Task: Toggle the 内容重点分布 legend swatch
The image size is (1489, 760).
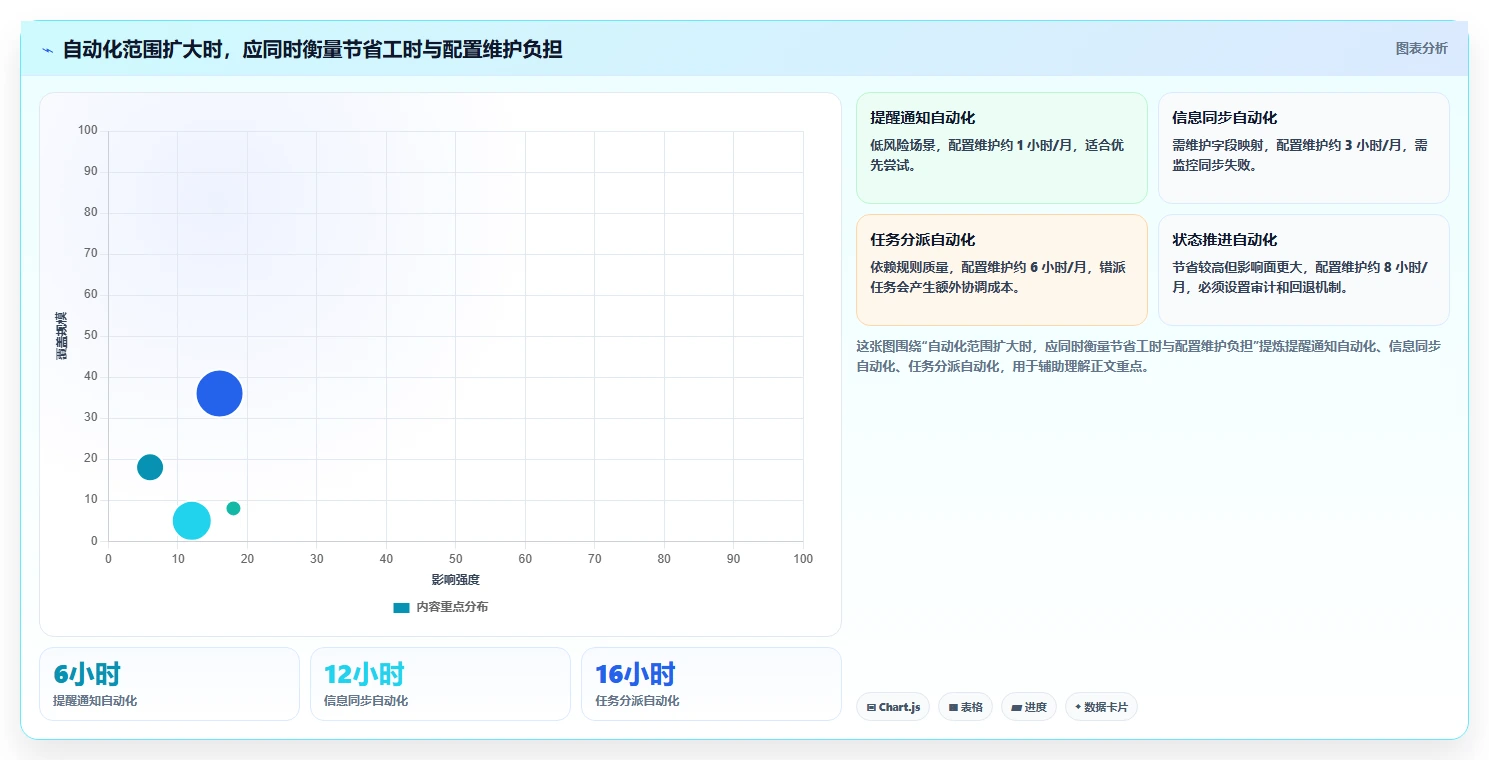Action: tap(401, 607)
